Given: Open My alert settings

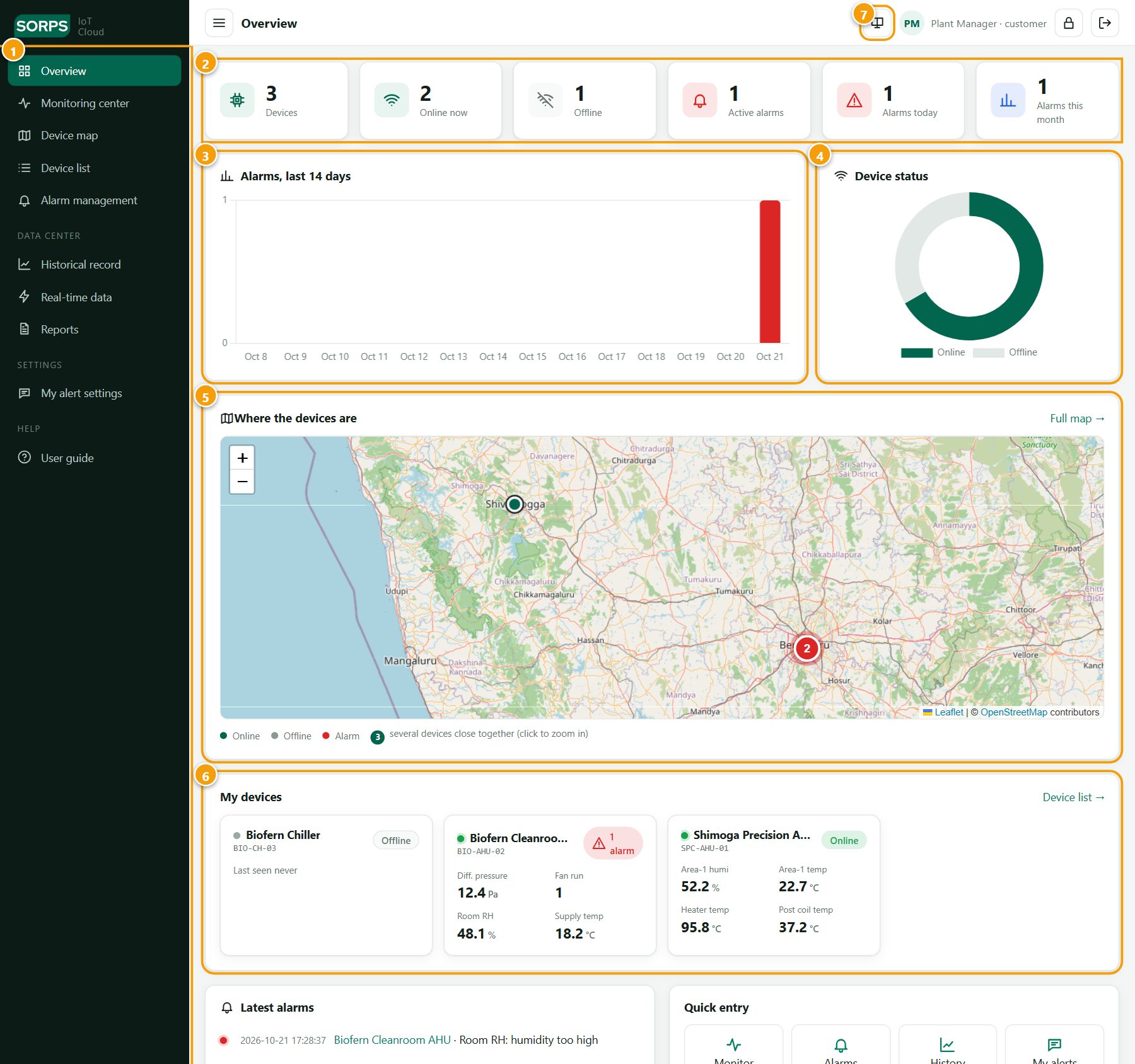Looking at the screenshot, I should 95,393.
